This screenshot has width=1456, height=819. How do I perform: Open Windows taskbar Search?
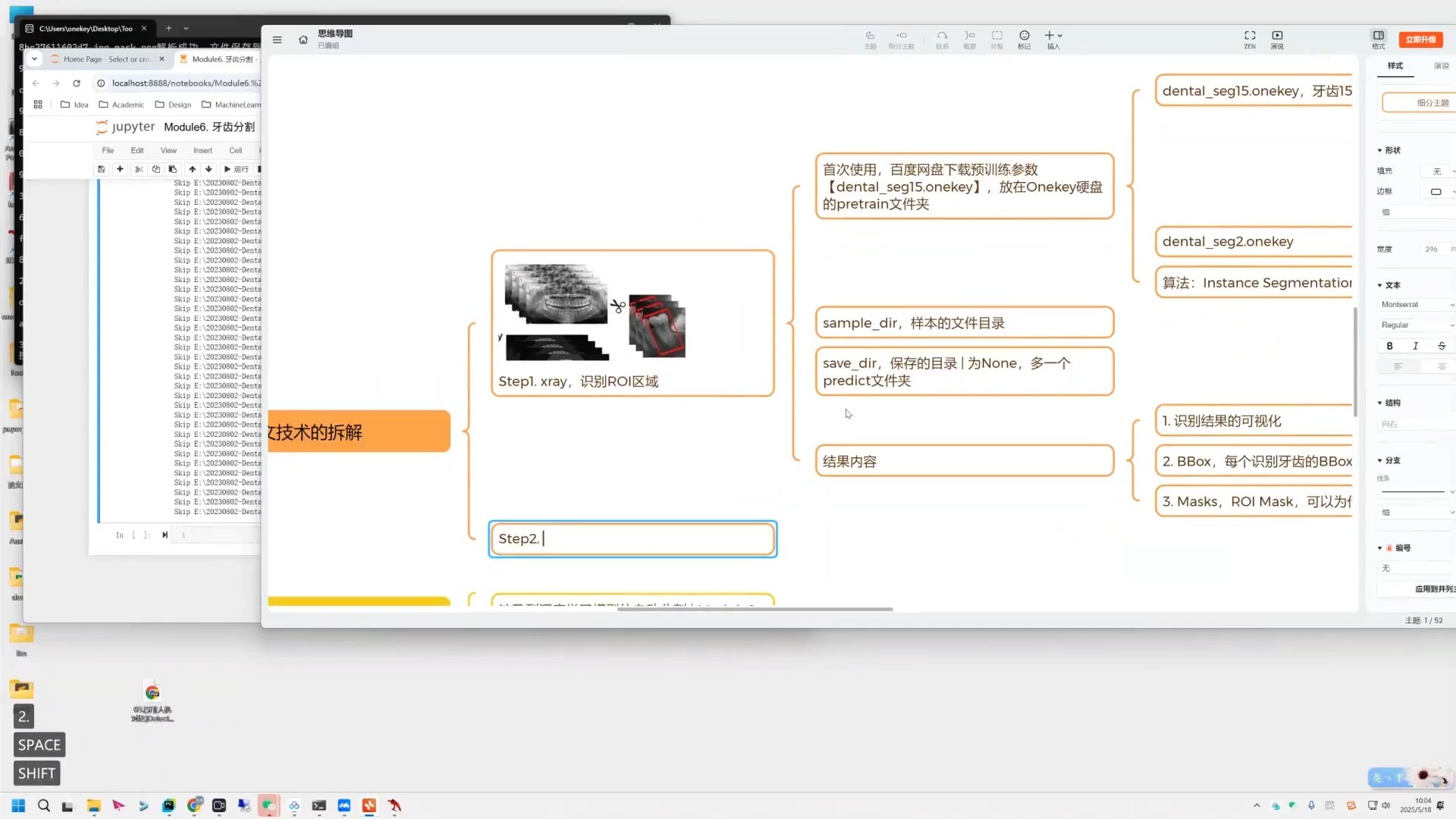point(44,805)
